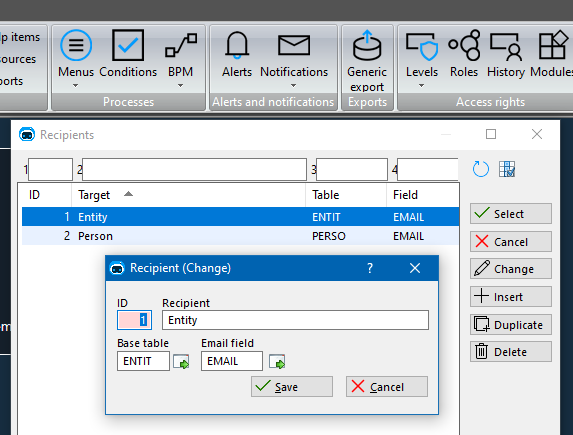This screenshot has width=573, height=435.
Task: Open the Roles icon in Access rights
Action: tap(464, 45)
